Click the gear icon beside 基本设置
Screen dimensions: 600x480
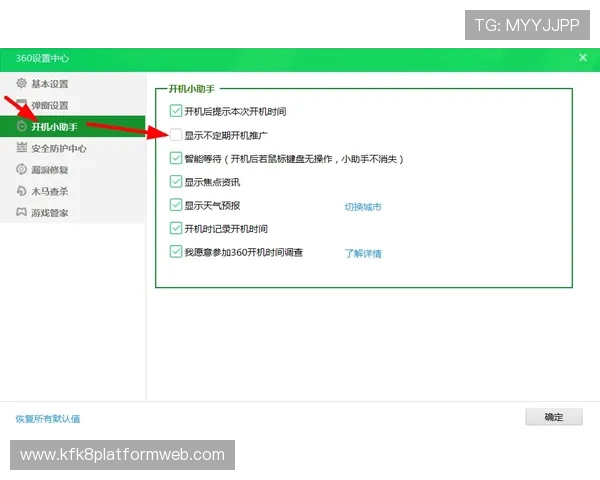(21, 83)
